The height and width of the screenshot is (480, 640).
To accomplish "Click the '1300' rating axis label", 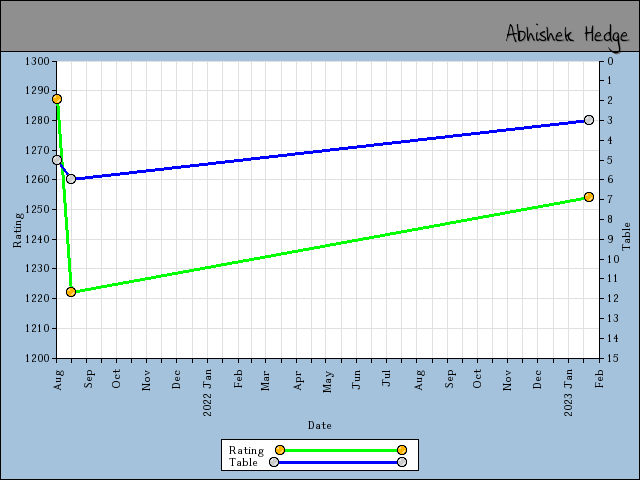I will pos(37,61).
